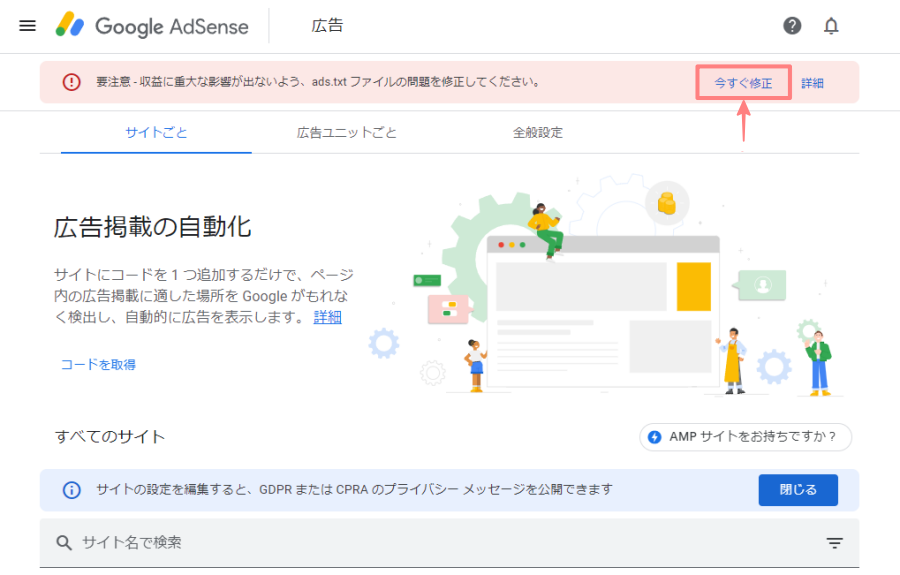Switch to the 全般設定 tab
Screen dimensions: 900x575
tap(538, 133)
